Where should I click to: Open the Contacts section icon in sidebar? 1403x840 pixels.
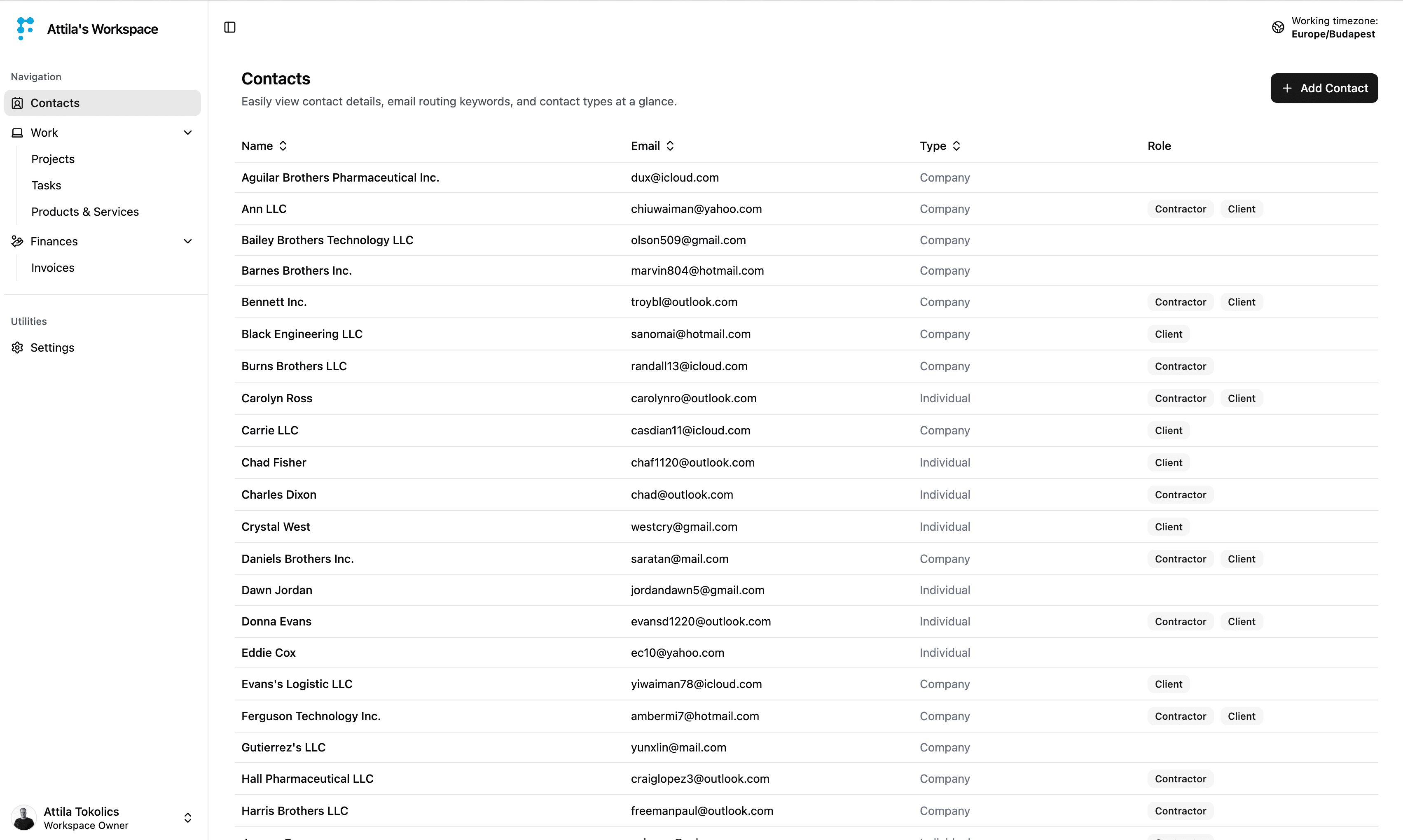[17, 103]
